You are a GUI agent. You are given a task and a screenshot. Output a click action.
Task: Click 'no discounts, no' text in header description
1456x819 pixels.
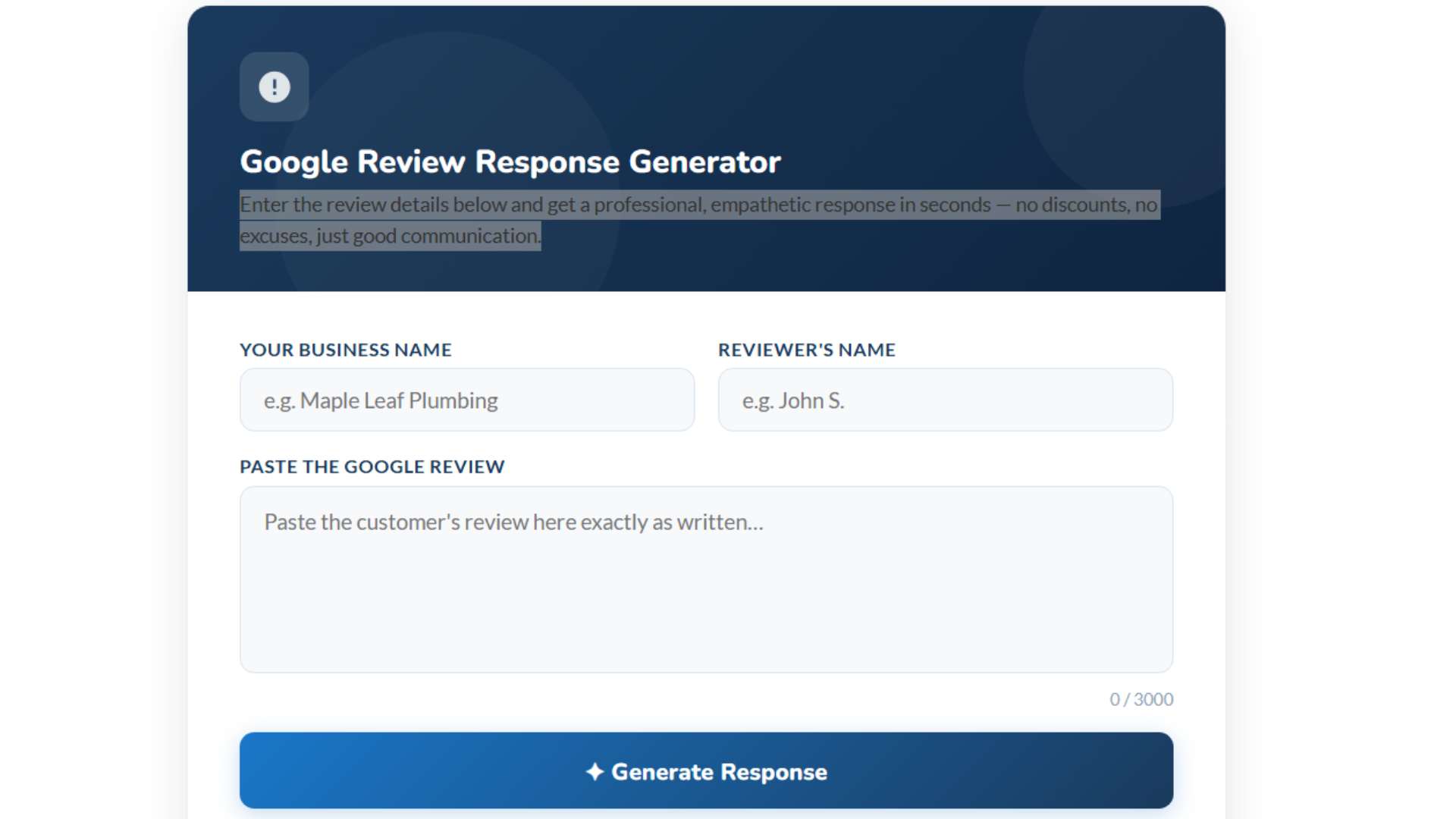tap(1086, 205)
